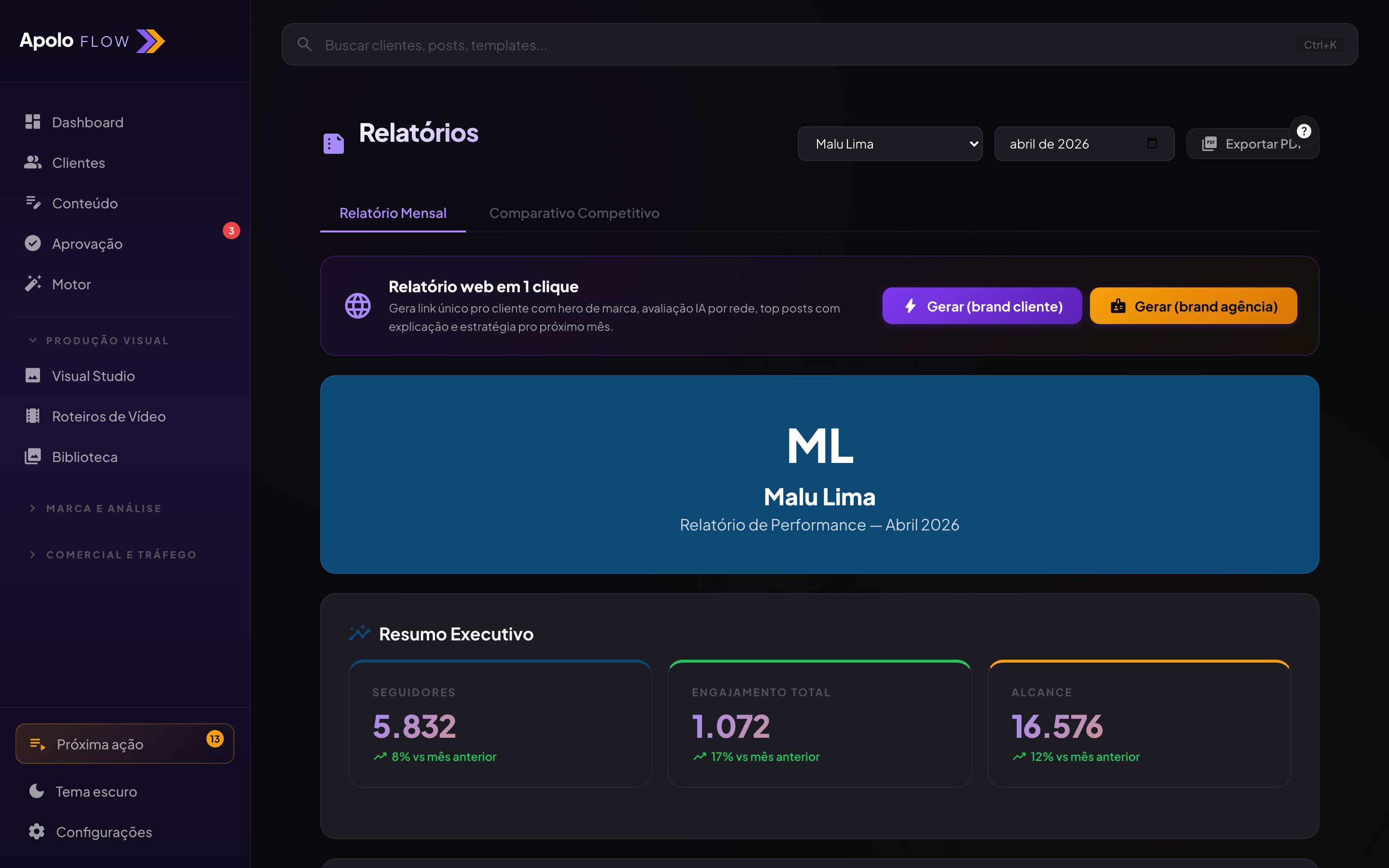Image resolution: width=1389 pixels, height=868 pixels.
Task: Click the Motor magic wand icon
Action: point(33,284)
